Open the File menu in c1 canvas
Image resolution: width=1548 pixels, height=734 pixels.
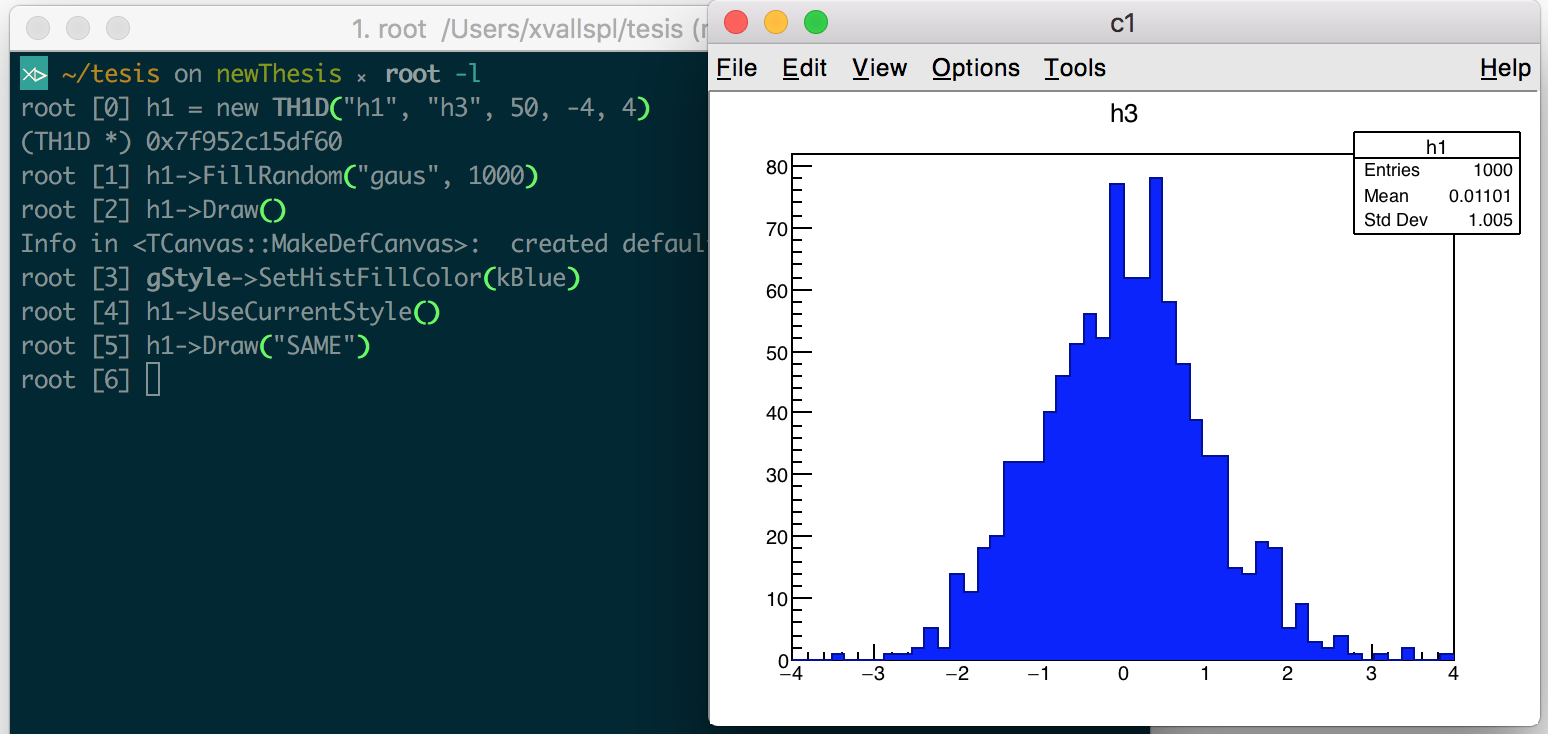737,68
